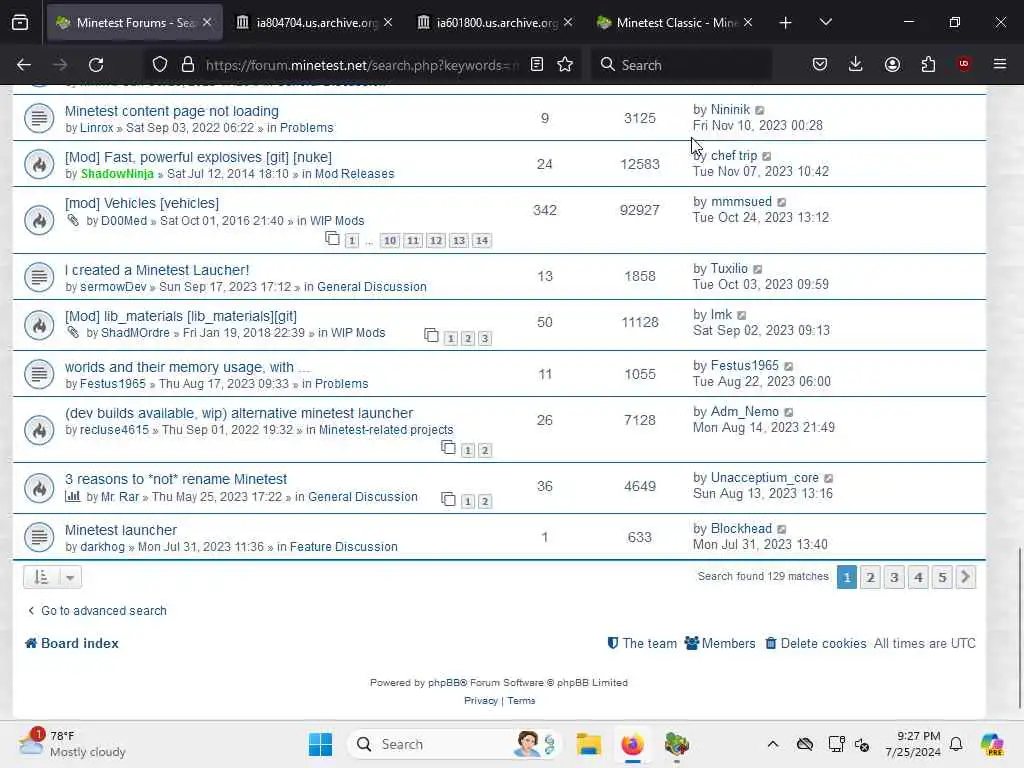Switch to Minetest Forums search tab

tap(134, 23)
